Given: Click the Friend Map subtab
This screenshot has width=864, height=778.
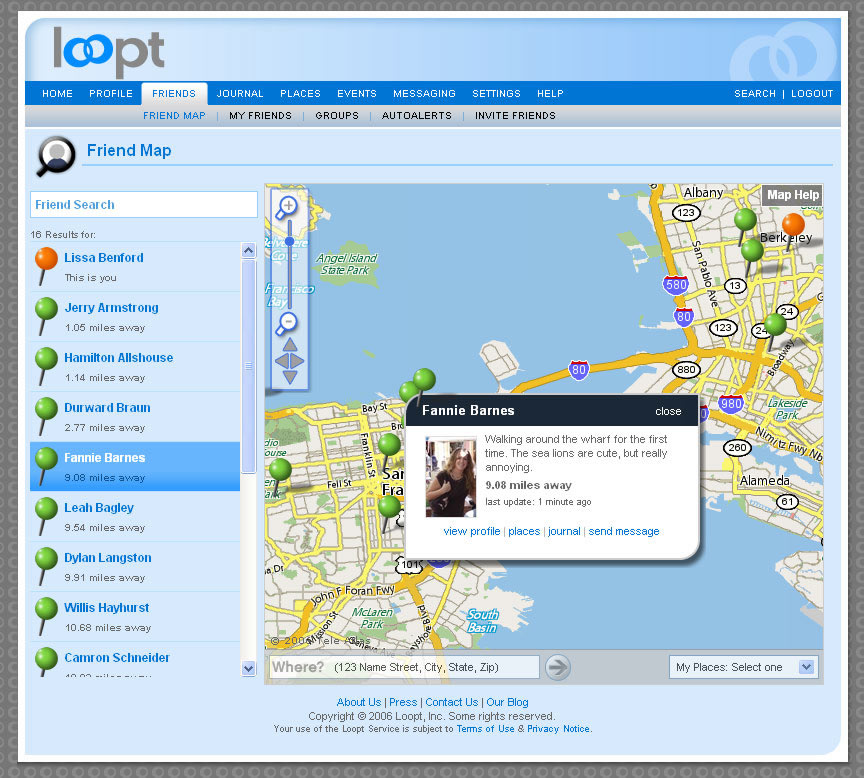Looking at the screenshot, I should [174, 116].
